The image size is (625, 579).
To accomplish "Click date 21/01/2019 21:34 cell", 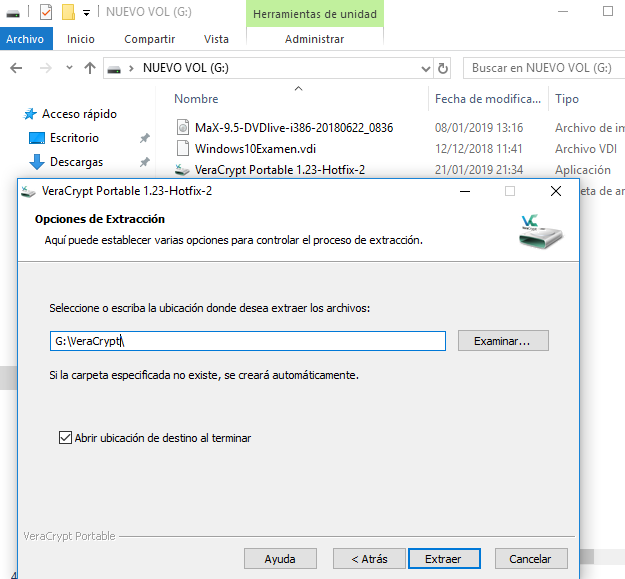I will click(x=479, y=170).
